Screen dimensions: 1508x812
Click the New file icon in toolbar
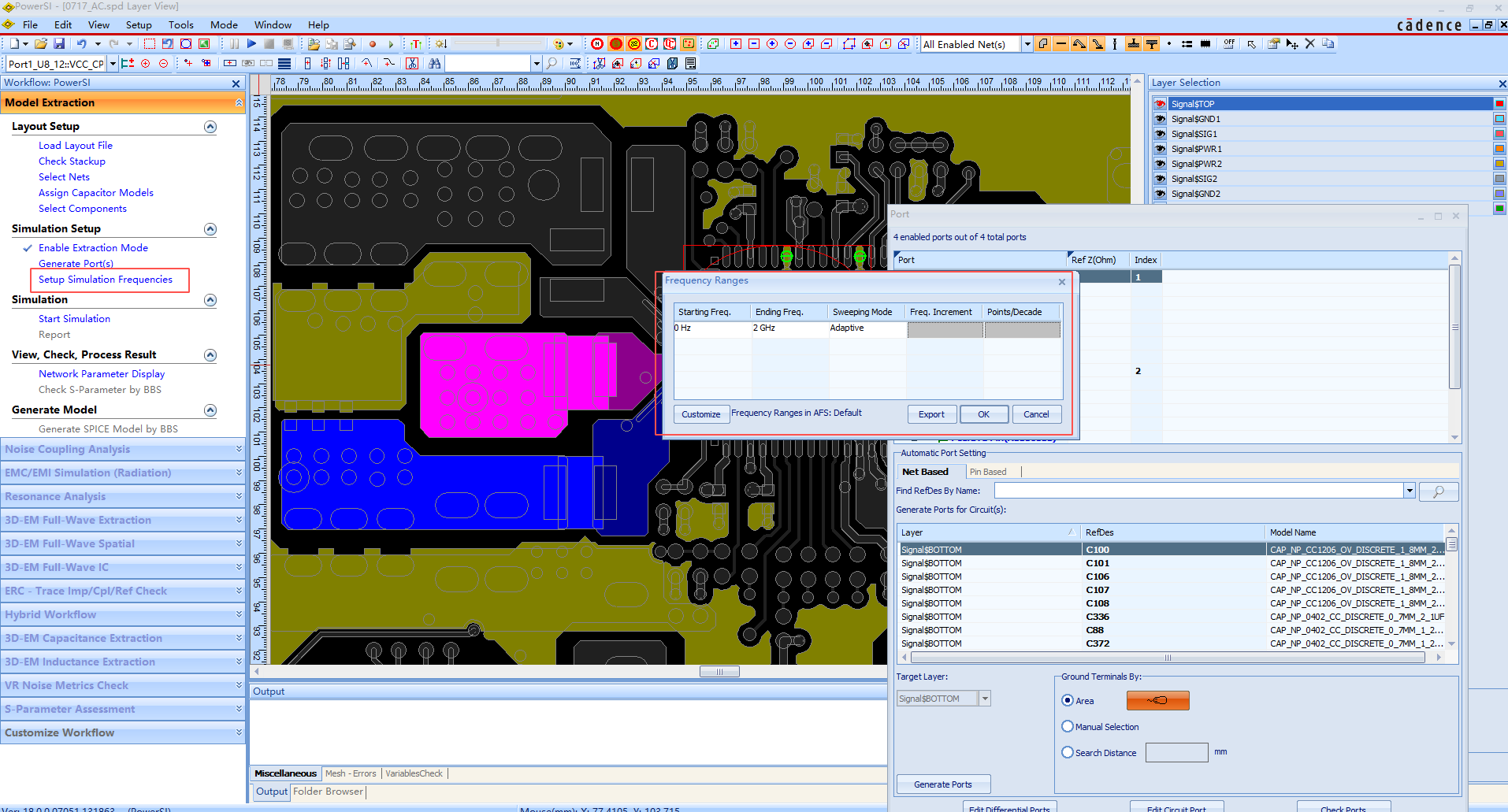point(14,43)
